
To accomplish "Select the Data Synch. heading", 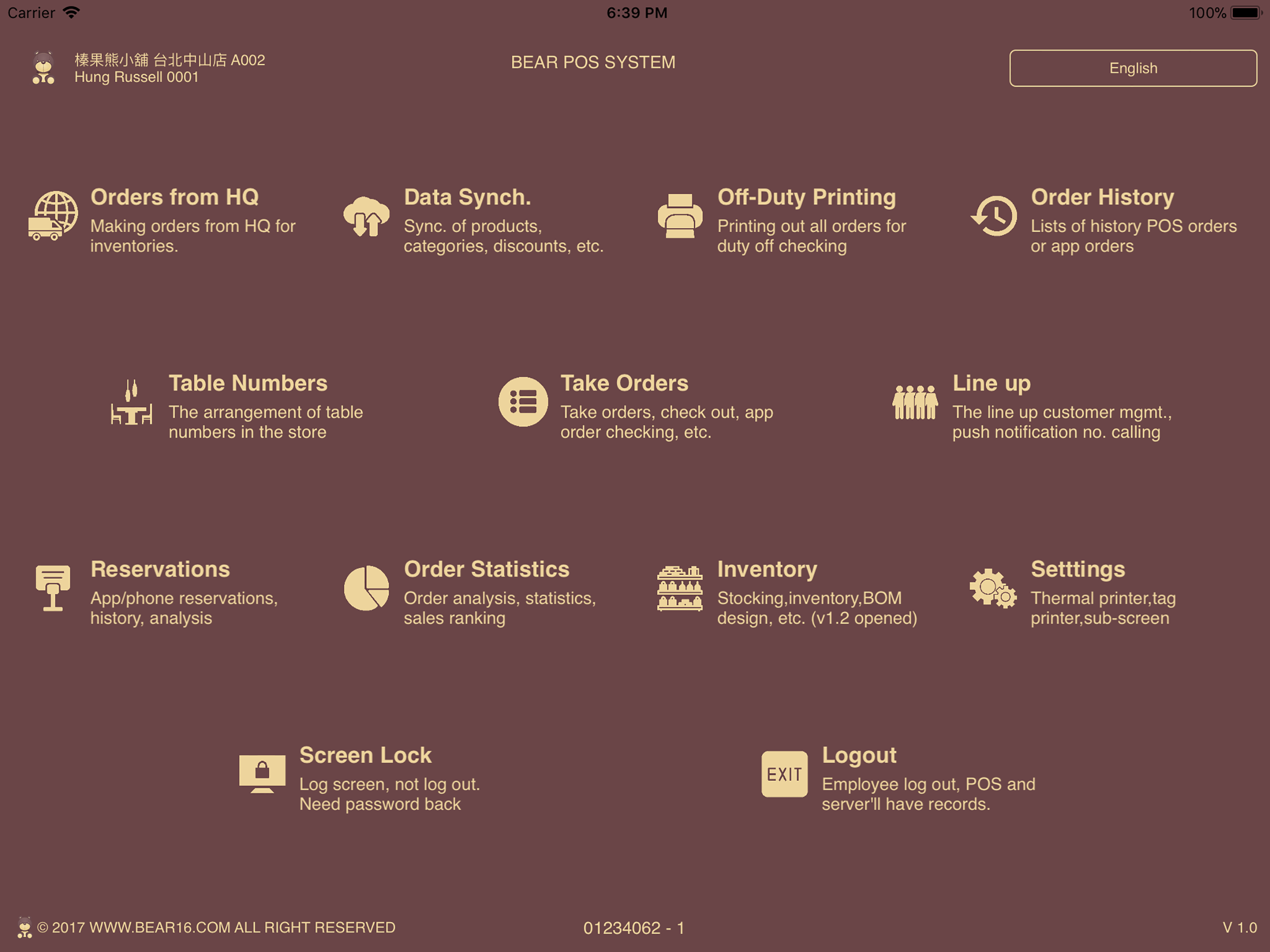I will pyautogui.click(x=467, y=197).
